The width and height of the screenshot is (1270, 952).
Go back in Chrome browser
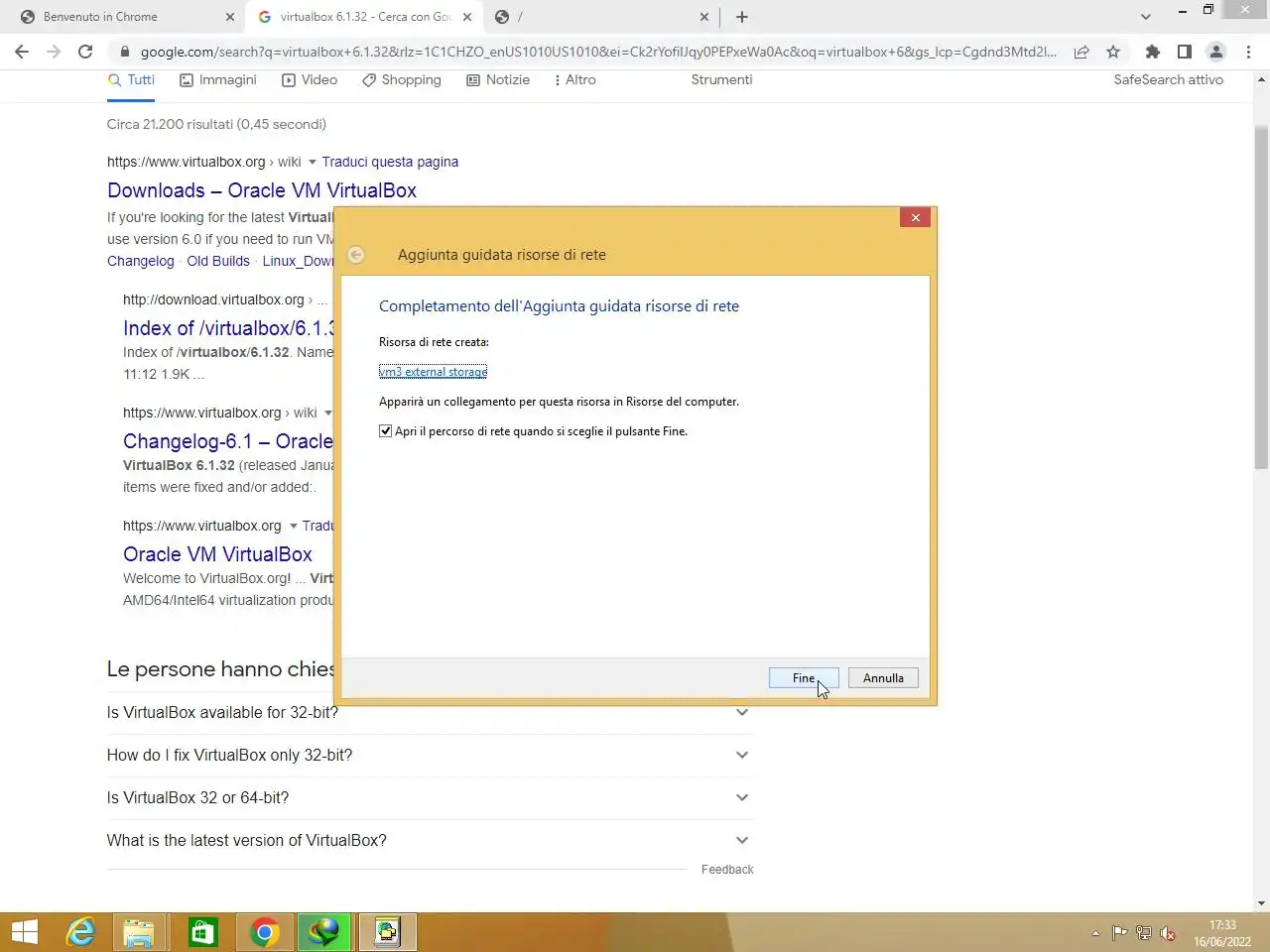(22, 52)
